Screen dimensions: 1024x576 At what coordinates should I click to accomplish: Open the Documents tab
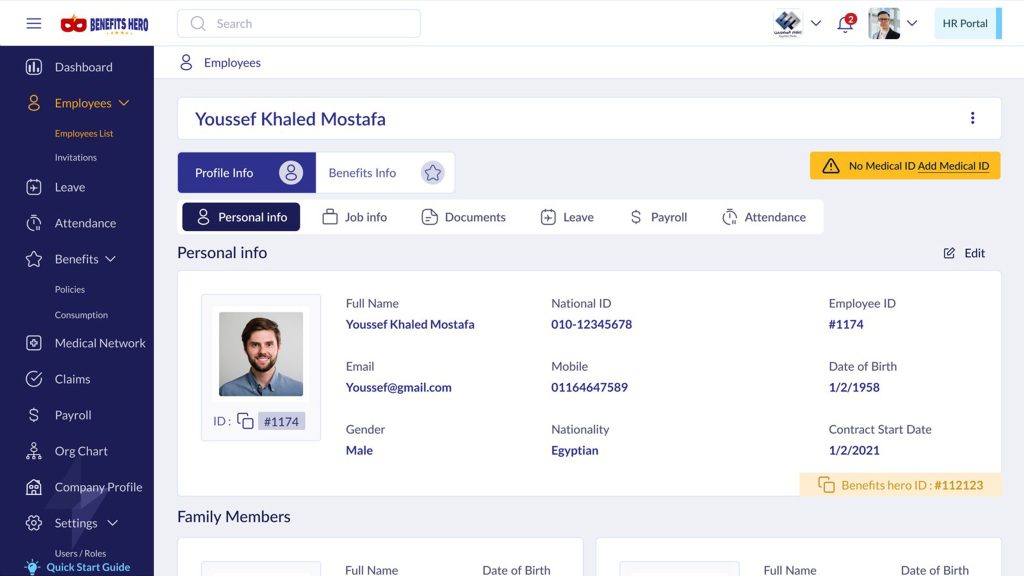(x=464, y=217)
